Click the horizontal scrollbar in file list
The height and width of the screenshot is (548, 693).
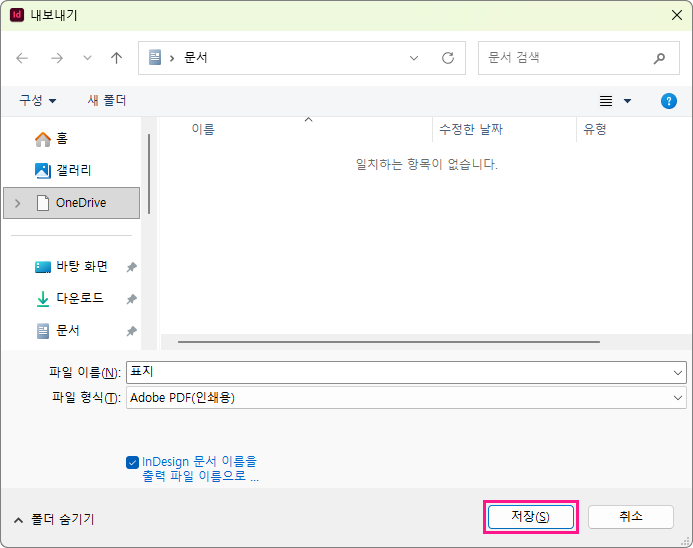coord(388,341)
